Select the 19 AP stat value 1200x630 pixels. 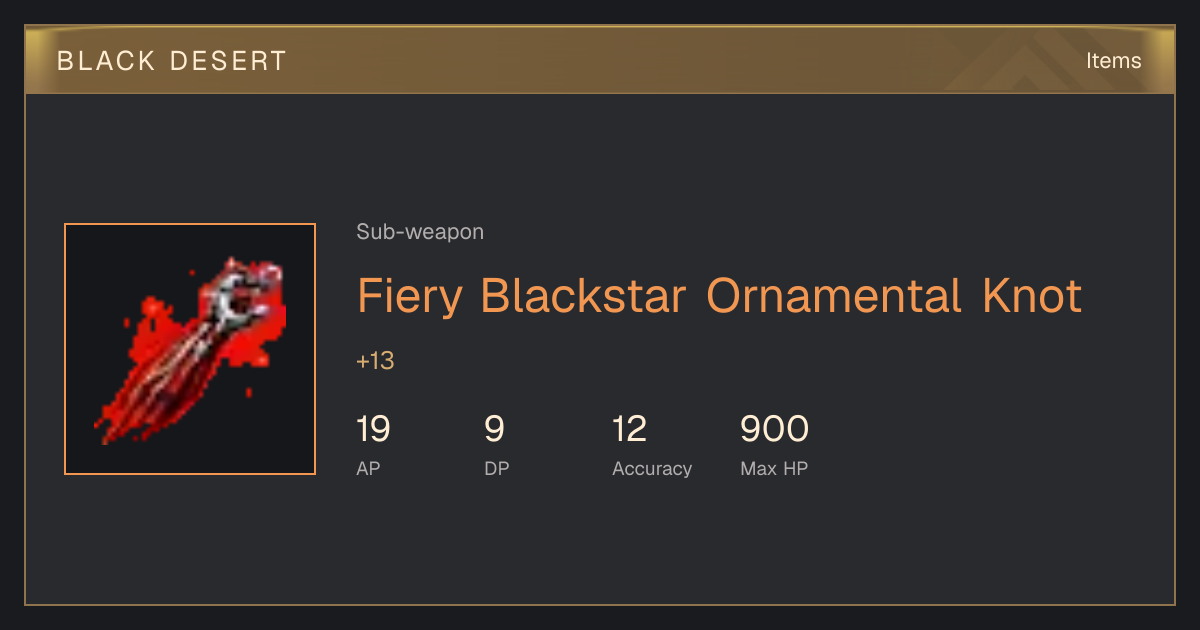coord(373,429)
